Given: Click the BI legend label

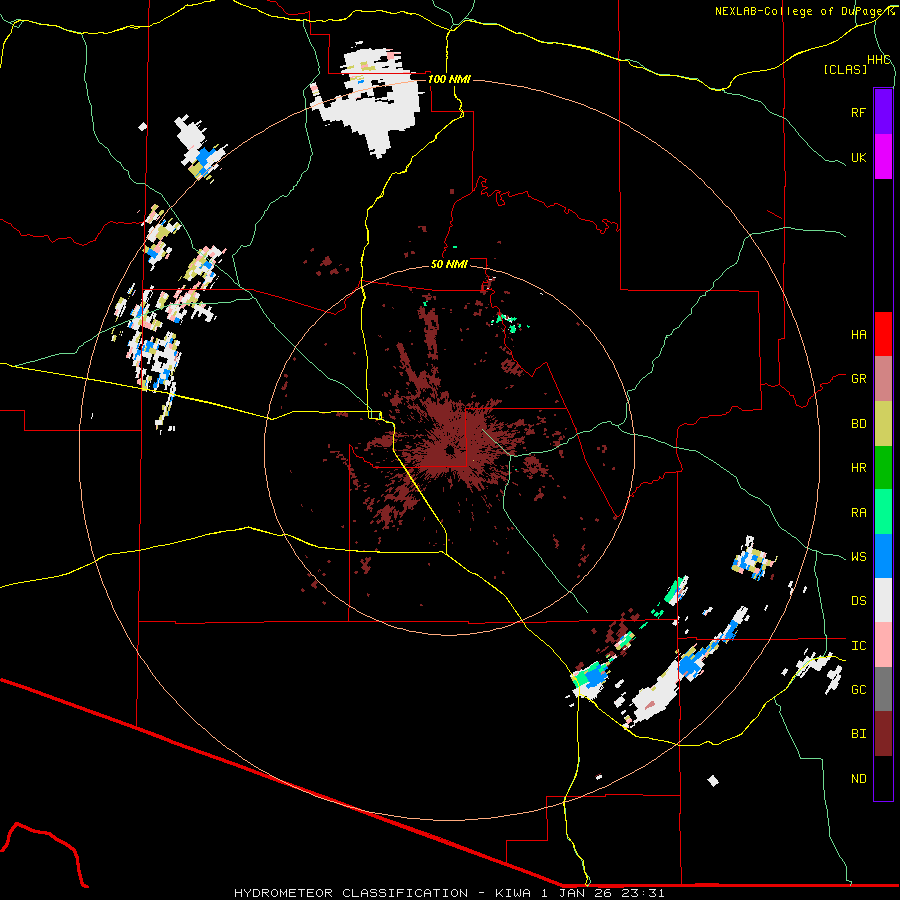Looking at the screenshot, I should [858, 734].
